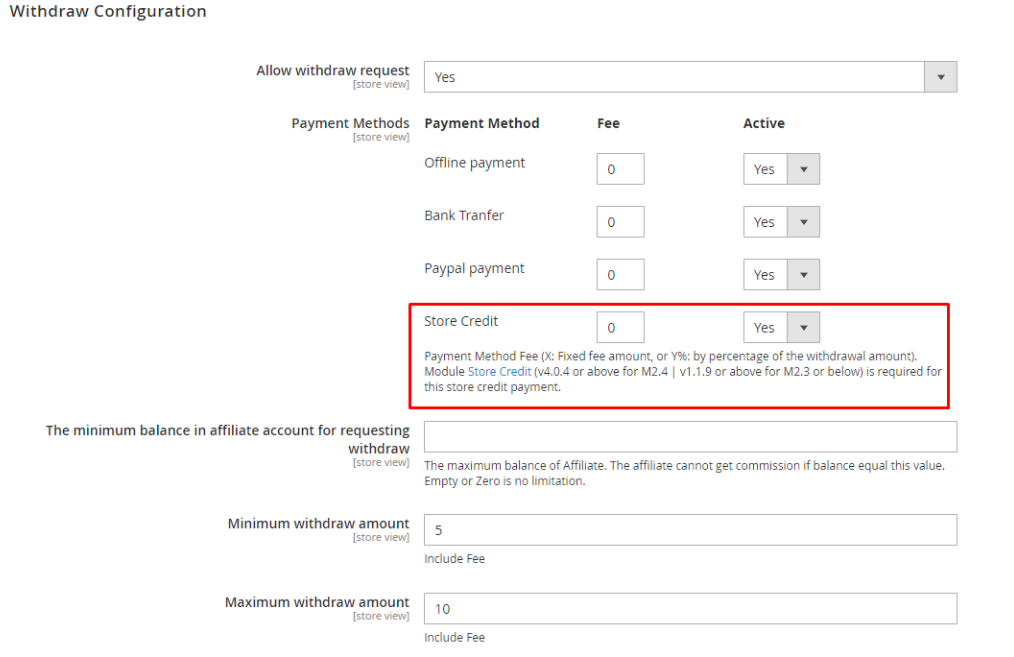Click the minimum affiliate balance input field

pyautogui.click(x=690, y=437)
